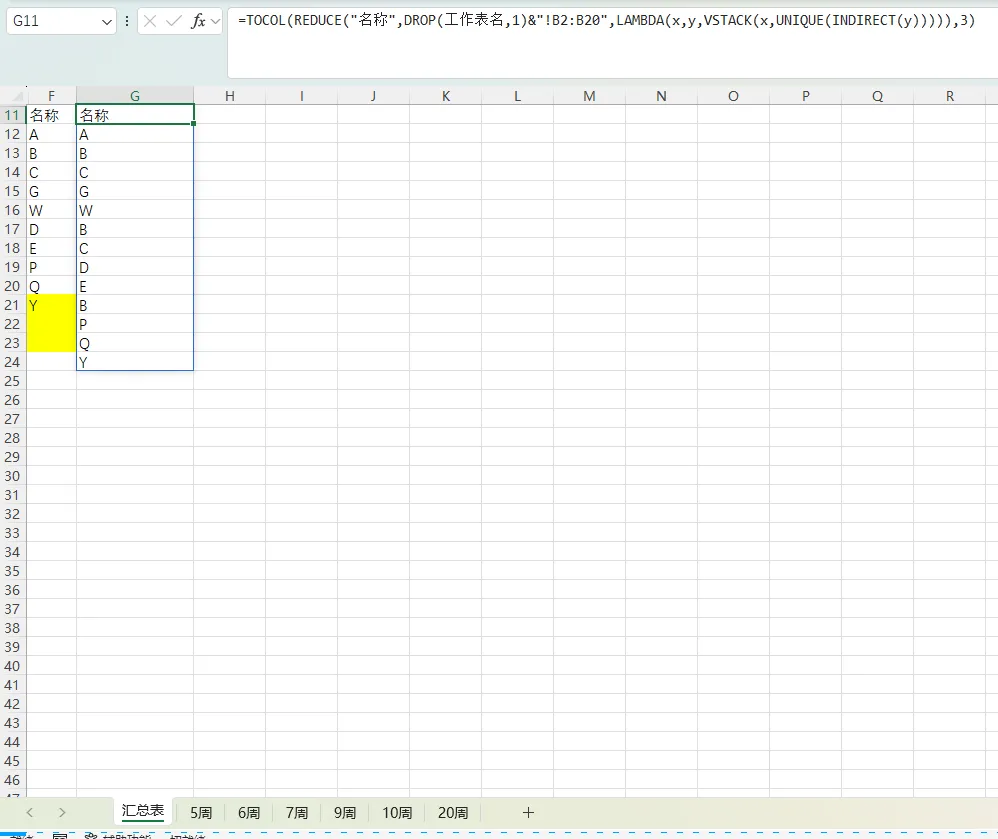Viewport: 998px width, 839px height.
Task: Select cell G23 containing Q
Action: coord(135,343)
